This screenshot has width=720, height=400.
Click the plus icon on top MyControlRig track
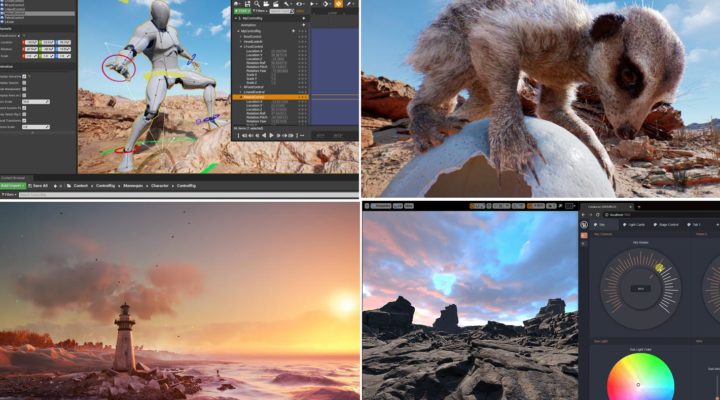pyautogui.click(x=304, y=18)
